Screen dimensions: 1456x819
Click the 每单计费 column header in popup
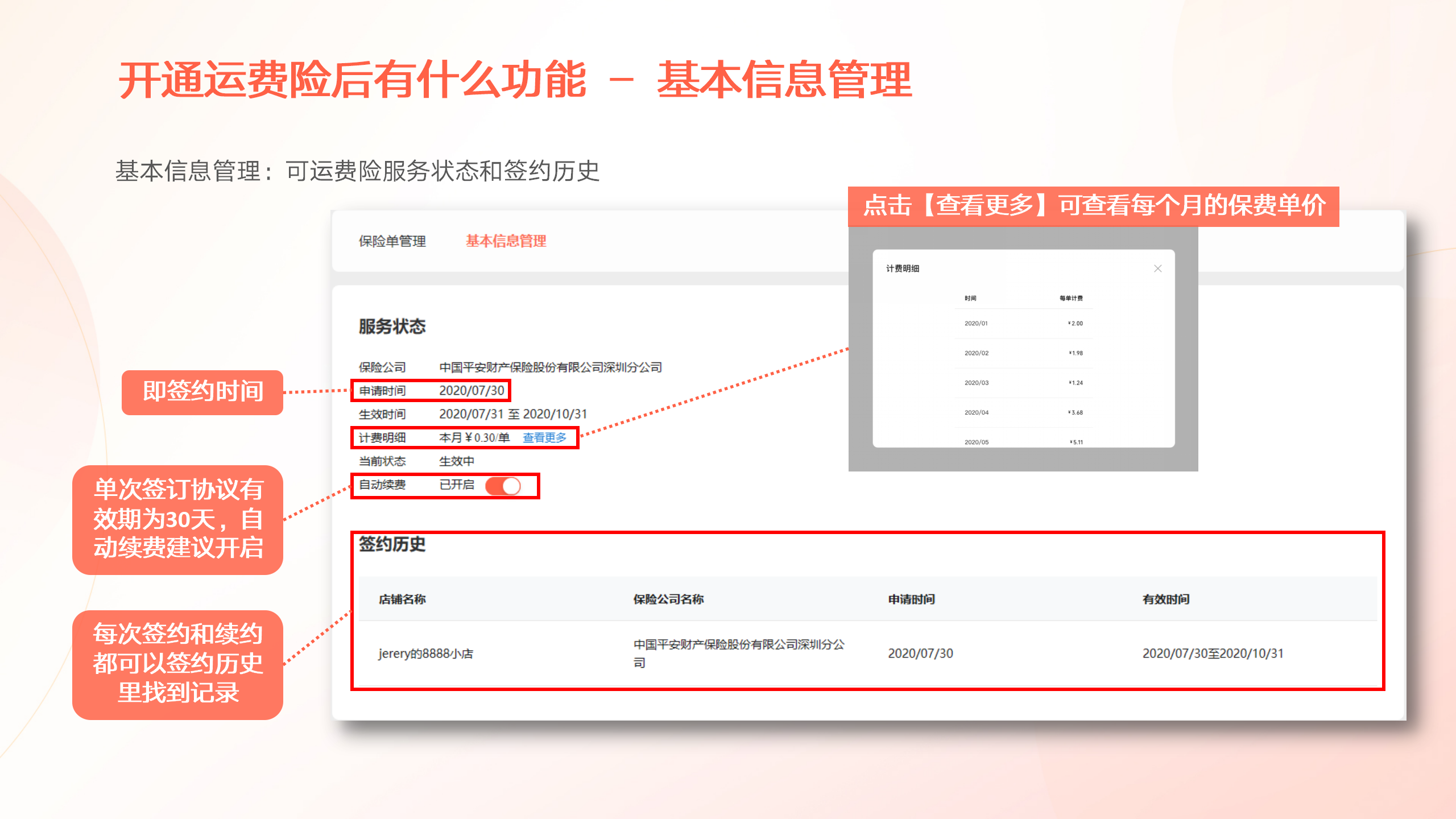(x=1070, y=298)
